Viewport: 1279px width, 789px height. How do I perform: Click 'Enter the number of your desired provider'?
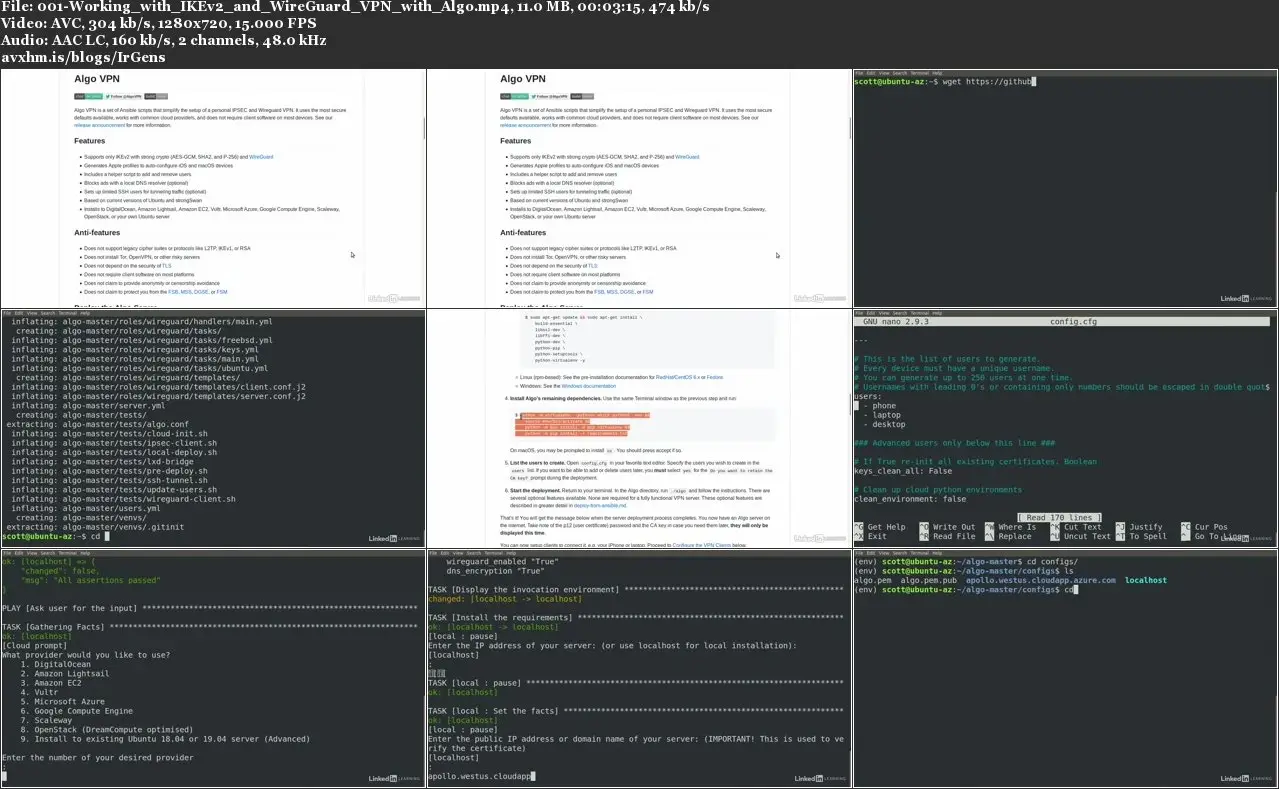[98, 757]
